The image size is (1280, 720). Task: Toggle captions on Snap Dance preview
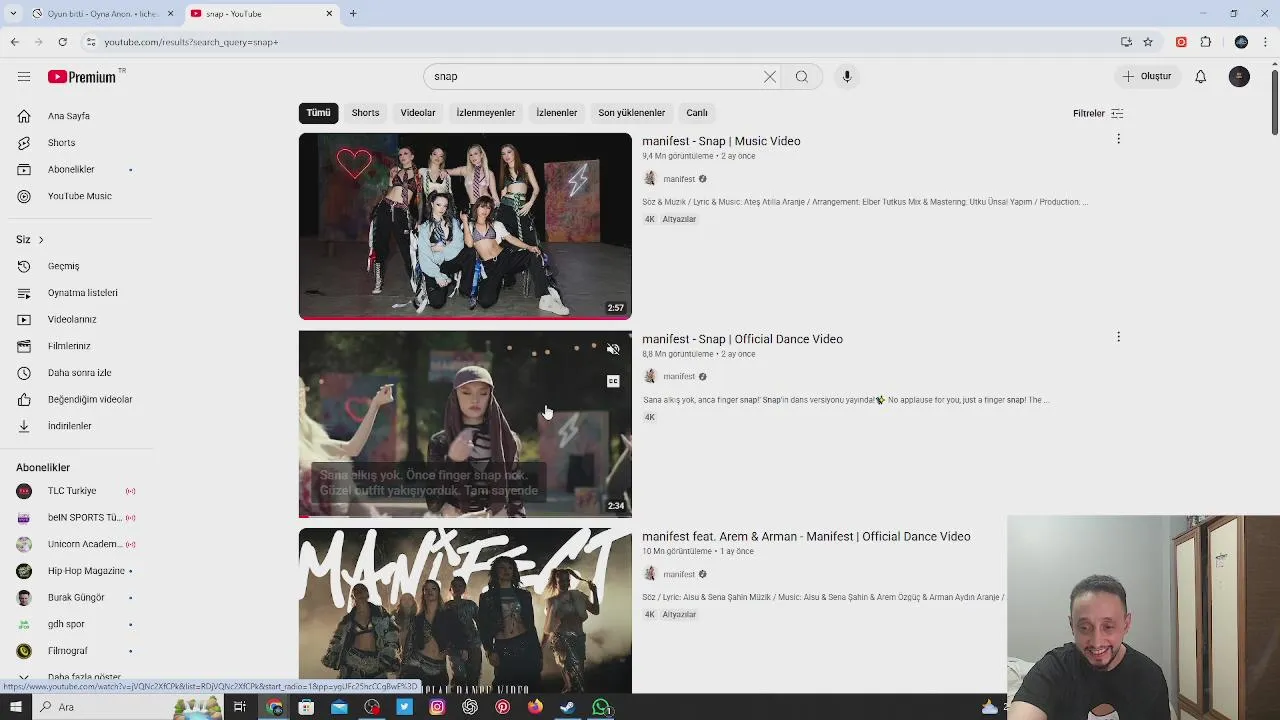point(613,381)
